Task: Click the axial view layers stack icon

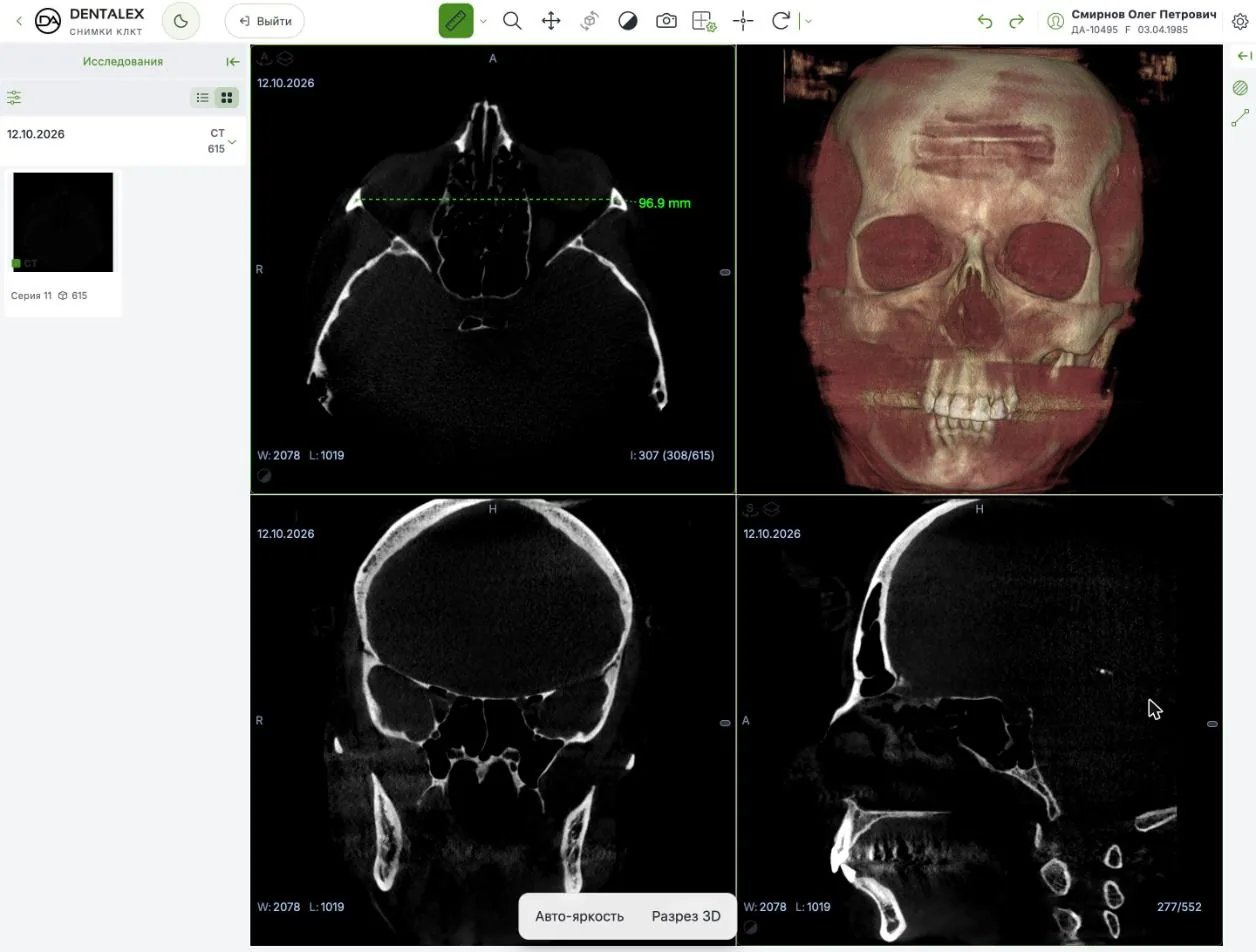Action: 285,59
